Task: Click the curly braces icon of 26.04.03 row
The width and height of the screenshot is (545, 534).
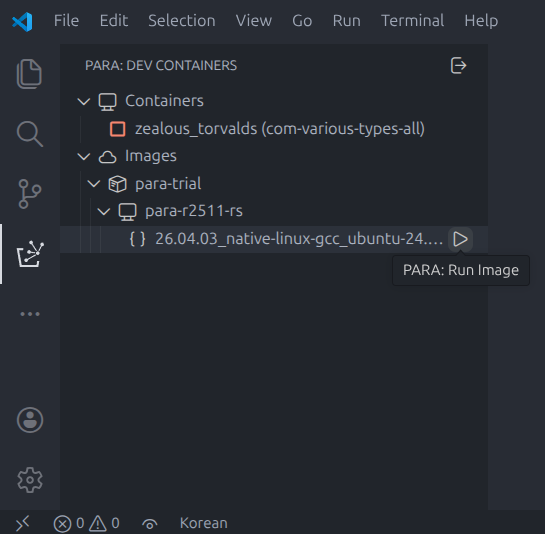Action: 137,239
